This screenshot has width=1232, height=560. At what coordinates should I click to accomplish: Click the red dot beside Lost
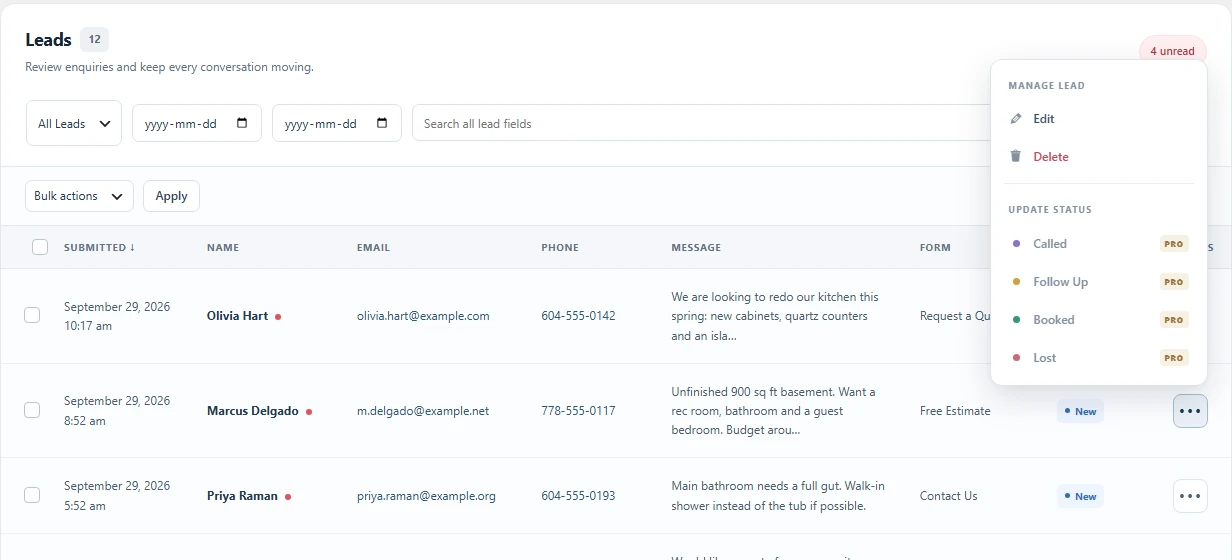[x=1017, y=358]
